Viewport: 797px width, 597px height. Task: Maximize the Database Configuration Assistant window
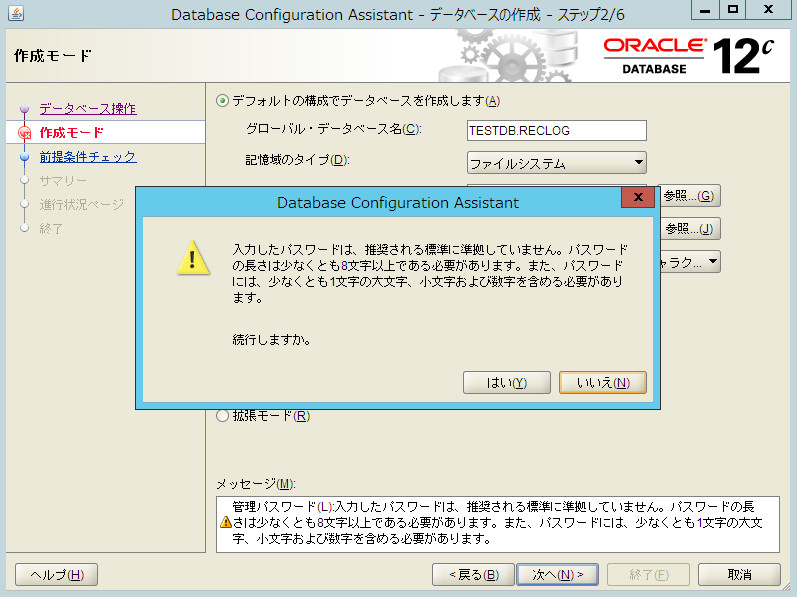click(732, 10)
